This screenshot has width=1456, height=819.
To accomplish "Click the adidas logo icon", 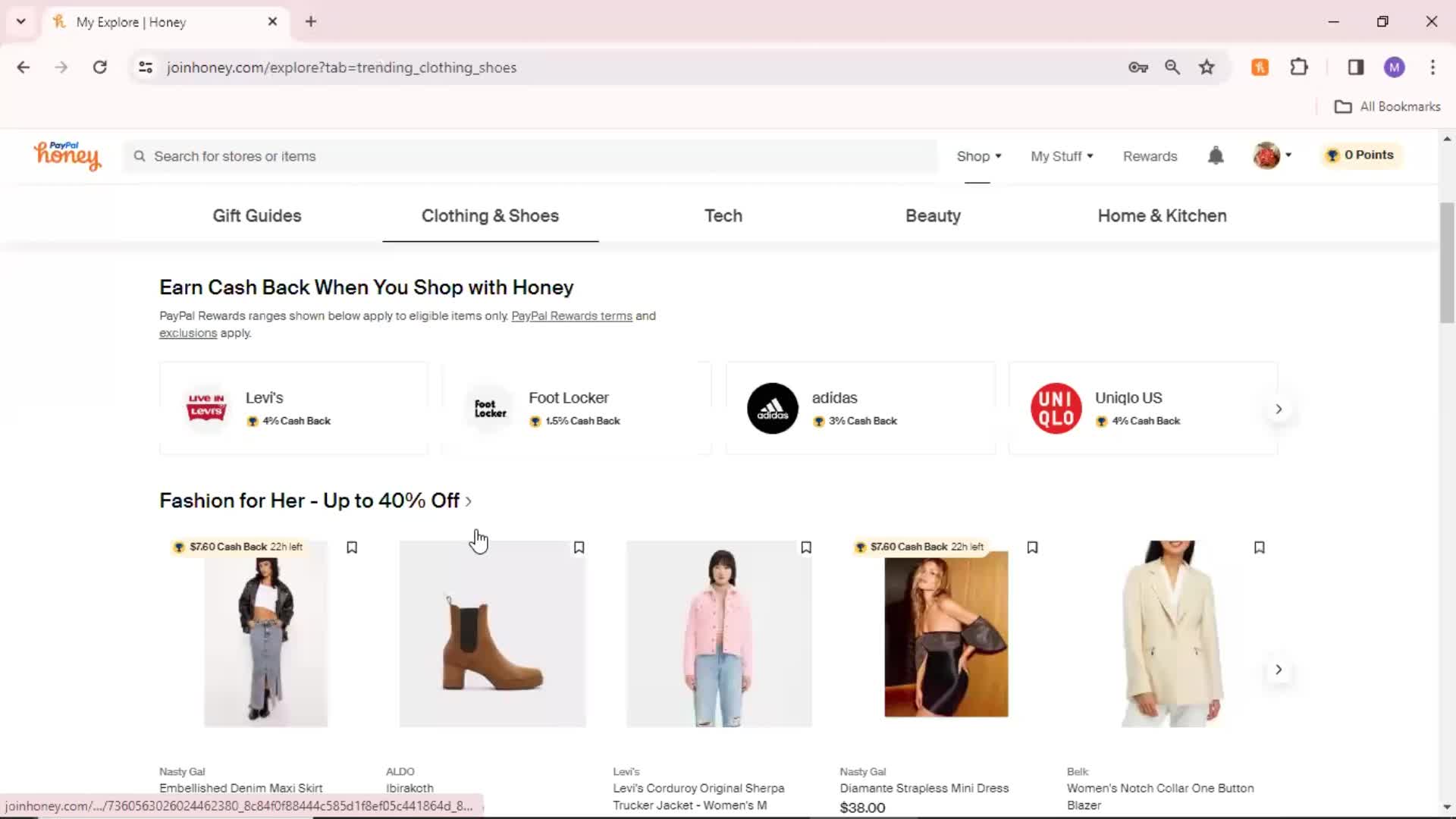I will (x=773, y=408).
